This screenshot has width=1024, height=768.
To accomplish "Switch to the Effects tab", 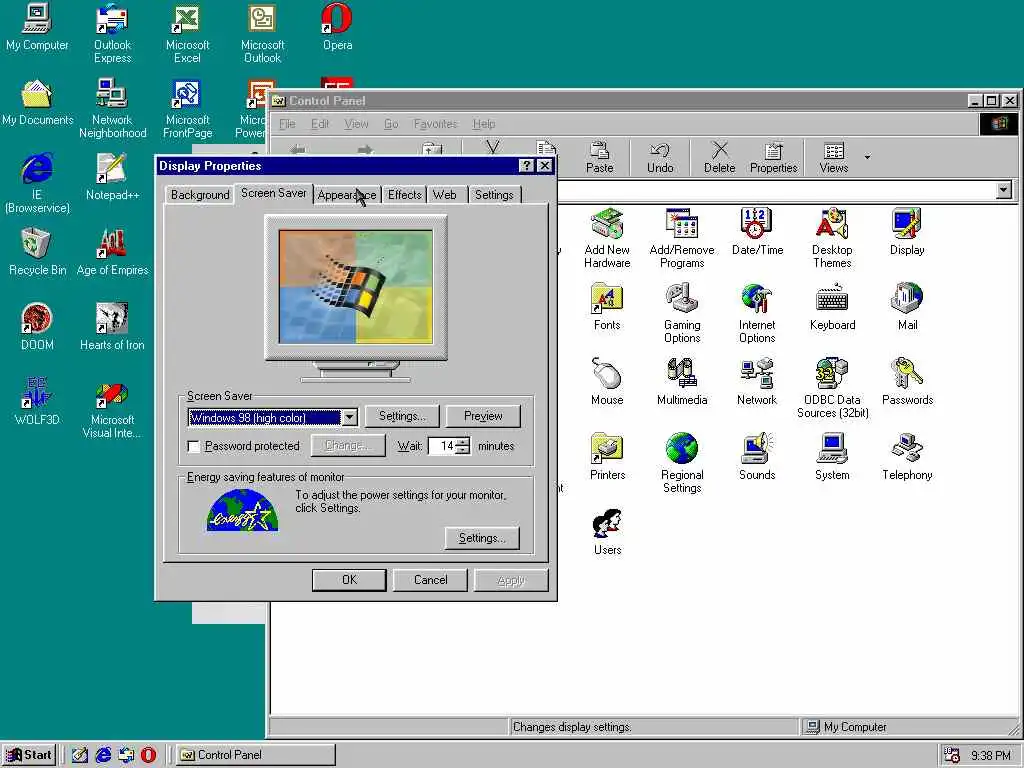I will pyautogui.click(x=404, y=195).
